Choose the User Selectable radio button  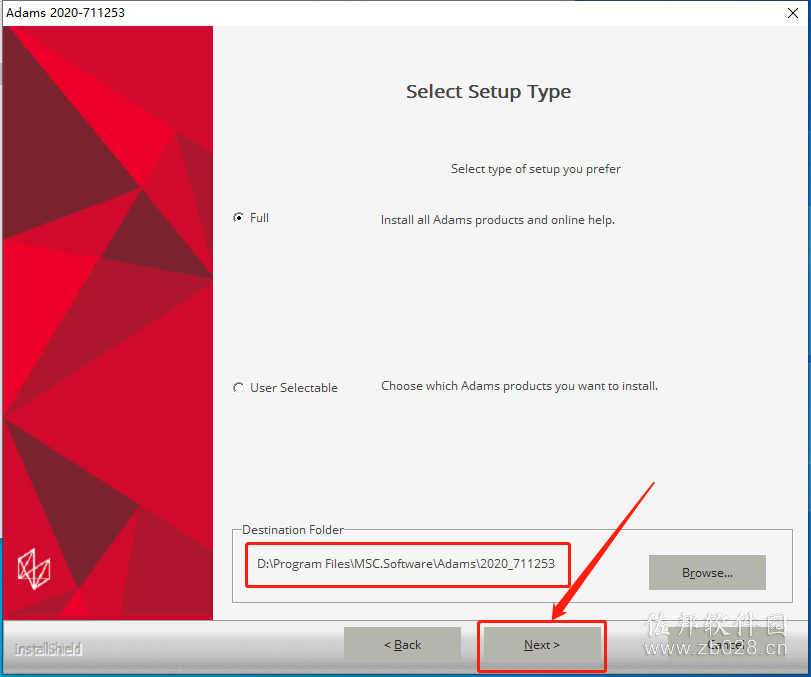tap(238, 387)
